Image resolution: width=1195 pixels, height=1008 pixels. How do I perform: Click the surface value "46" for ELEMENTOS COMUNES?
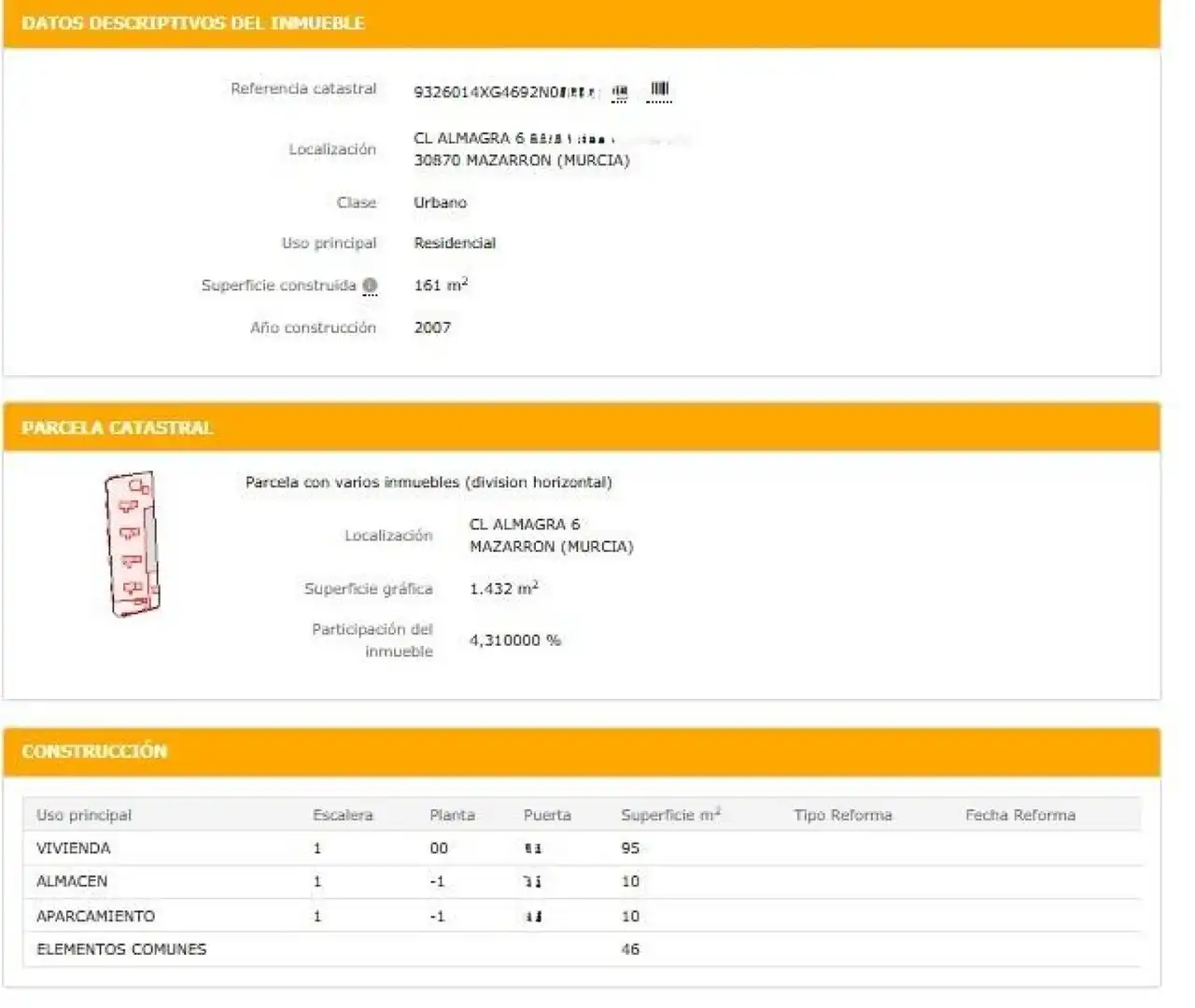pyautogui.click(x=630, y=949)
